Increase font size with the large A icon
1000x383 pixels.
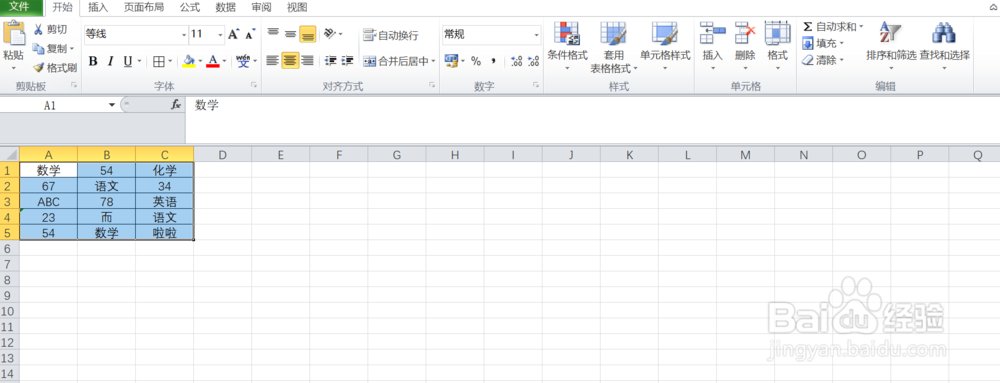(x=233, y=34)
